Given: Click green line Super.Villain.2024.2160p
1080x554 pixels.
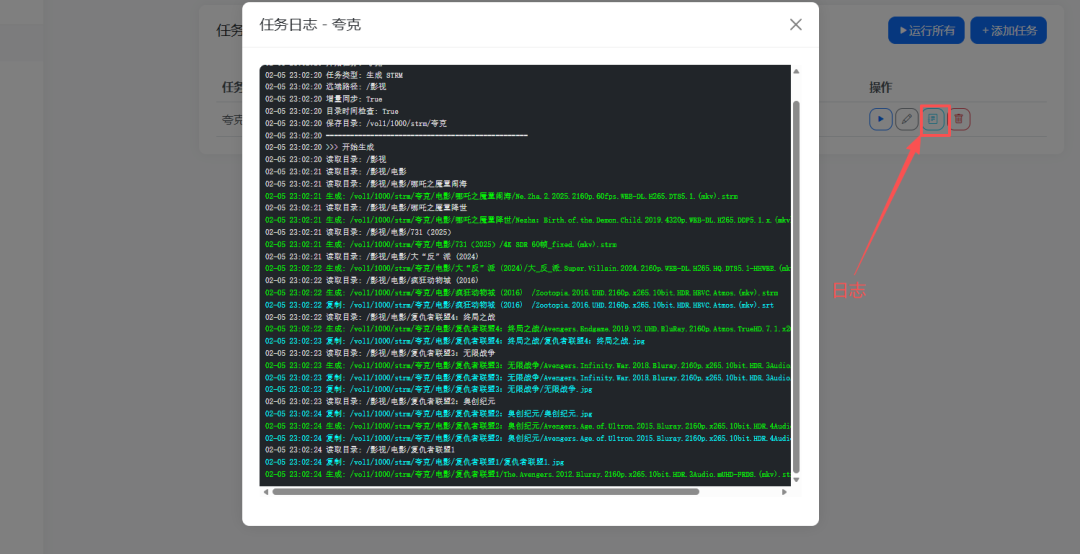Looking at the screenshot, I should click(x=528, y=268).
